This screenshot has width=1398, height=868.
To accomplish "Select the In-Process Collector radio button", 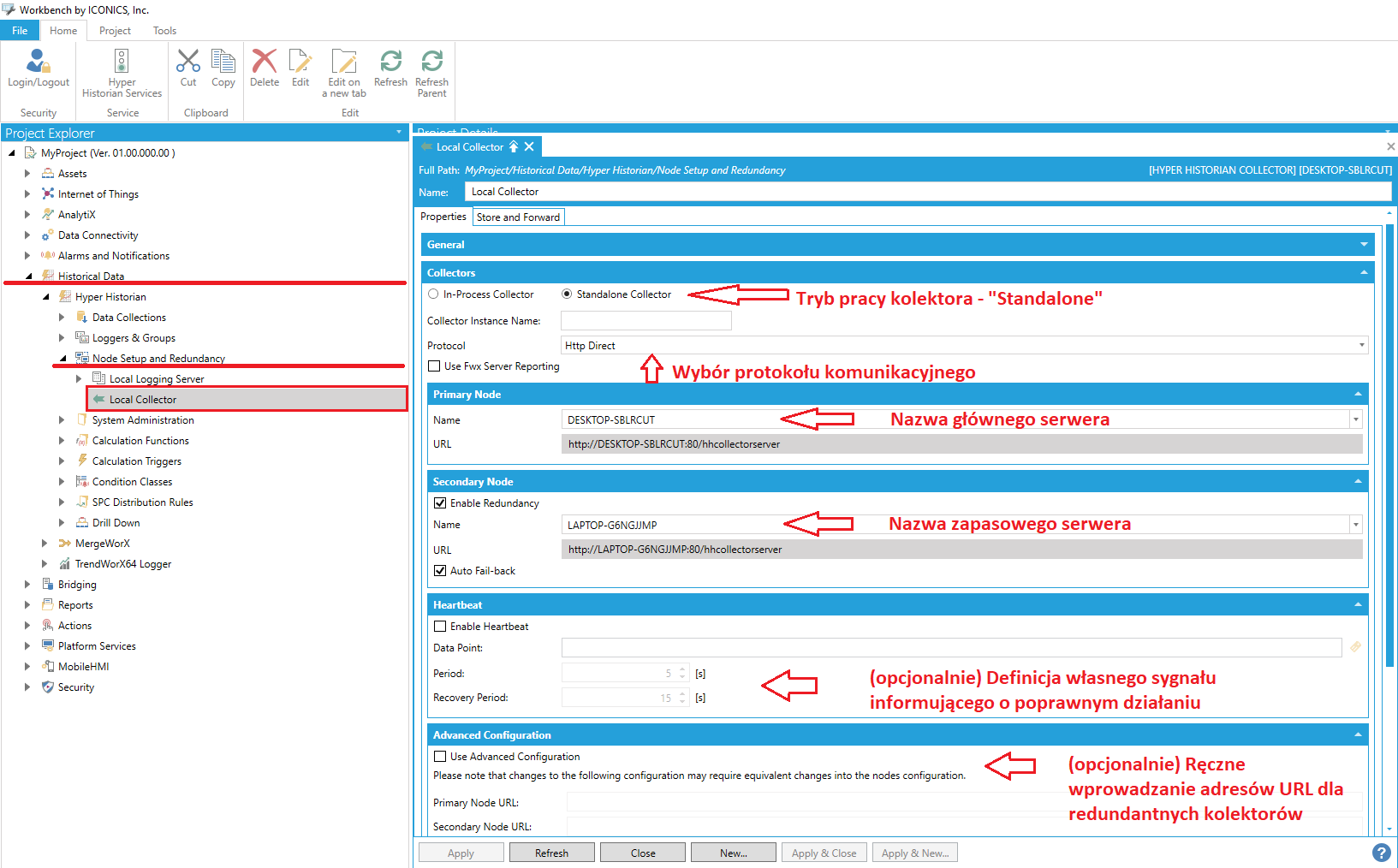I will coord(433,294).
